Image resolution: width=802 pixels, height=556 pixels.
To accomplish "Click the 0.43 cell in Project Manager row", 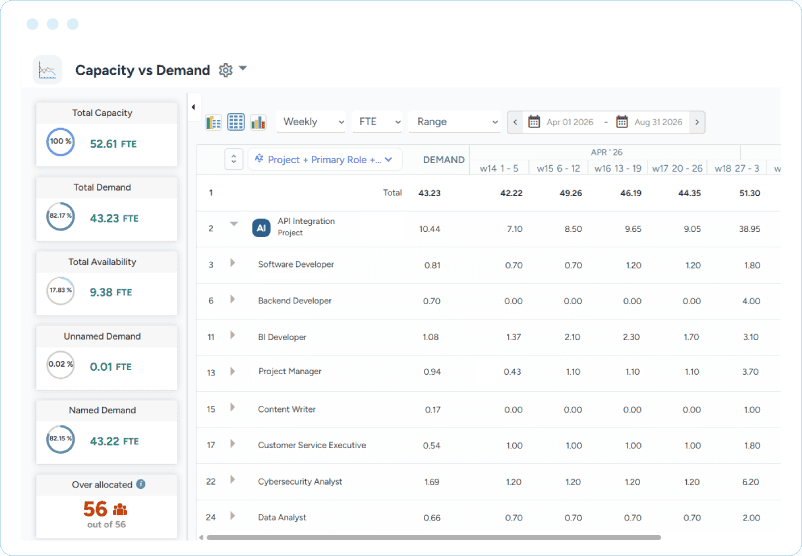I will click(x=512, y=372).
